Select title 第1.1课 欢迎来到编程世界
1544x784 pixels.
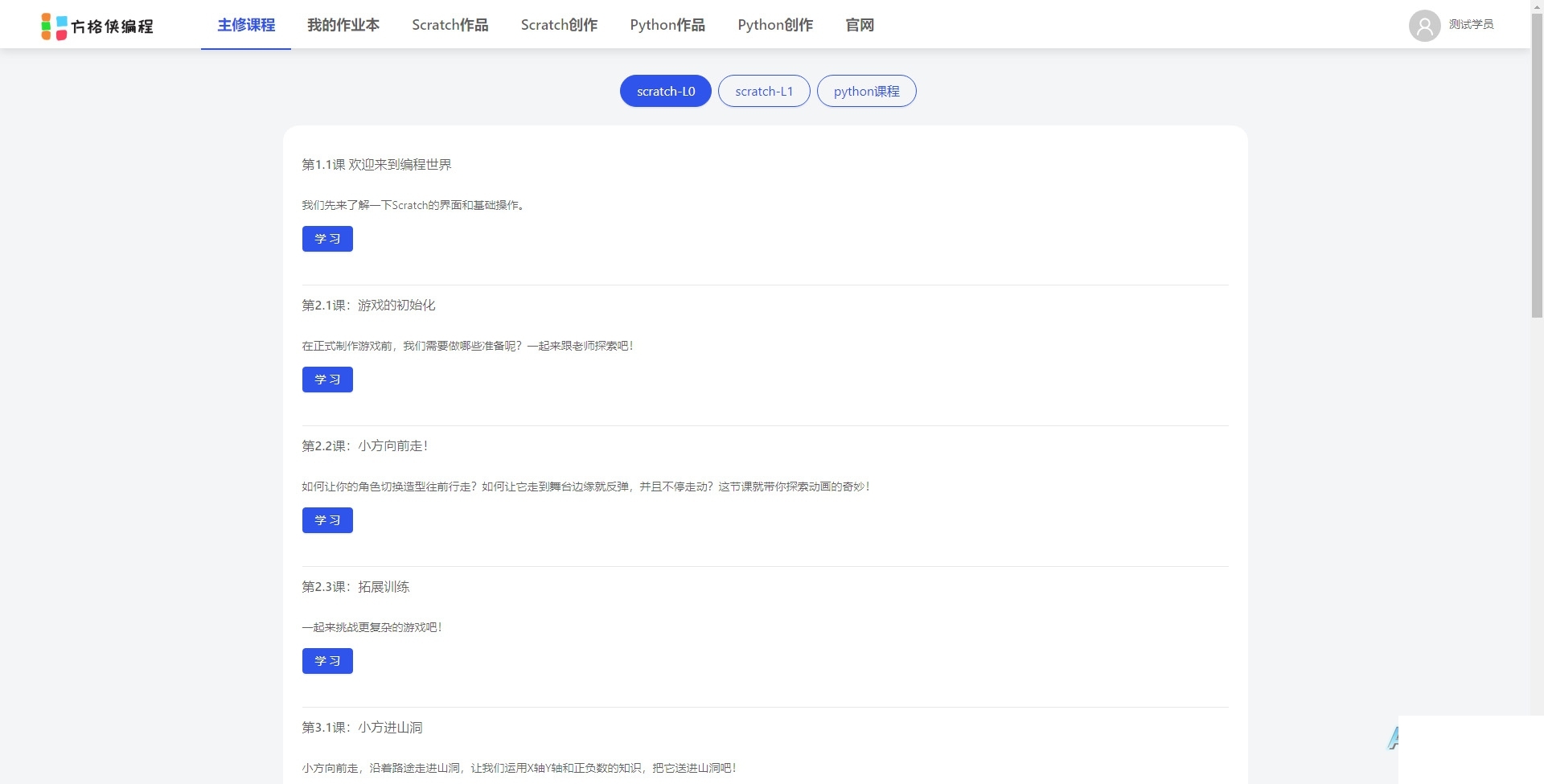tap(376, 165)
